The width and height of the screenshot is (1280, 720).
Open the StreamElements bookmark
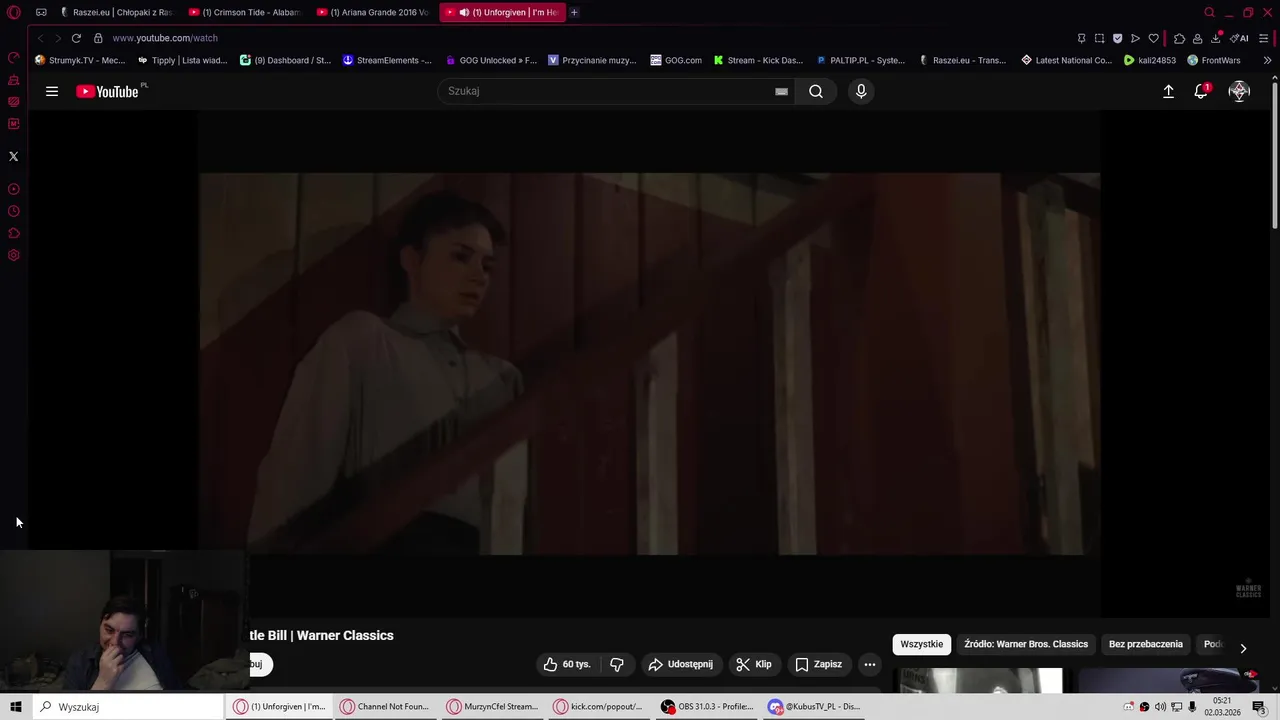pos(387,60)
